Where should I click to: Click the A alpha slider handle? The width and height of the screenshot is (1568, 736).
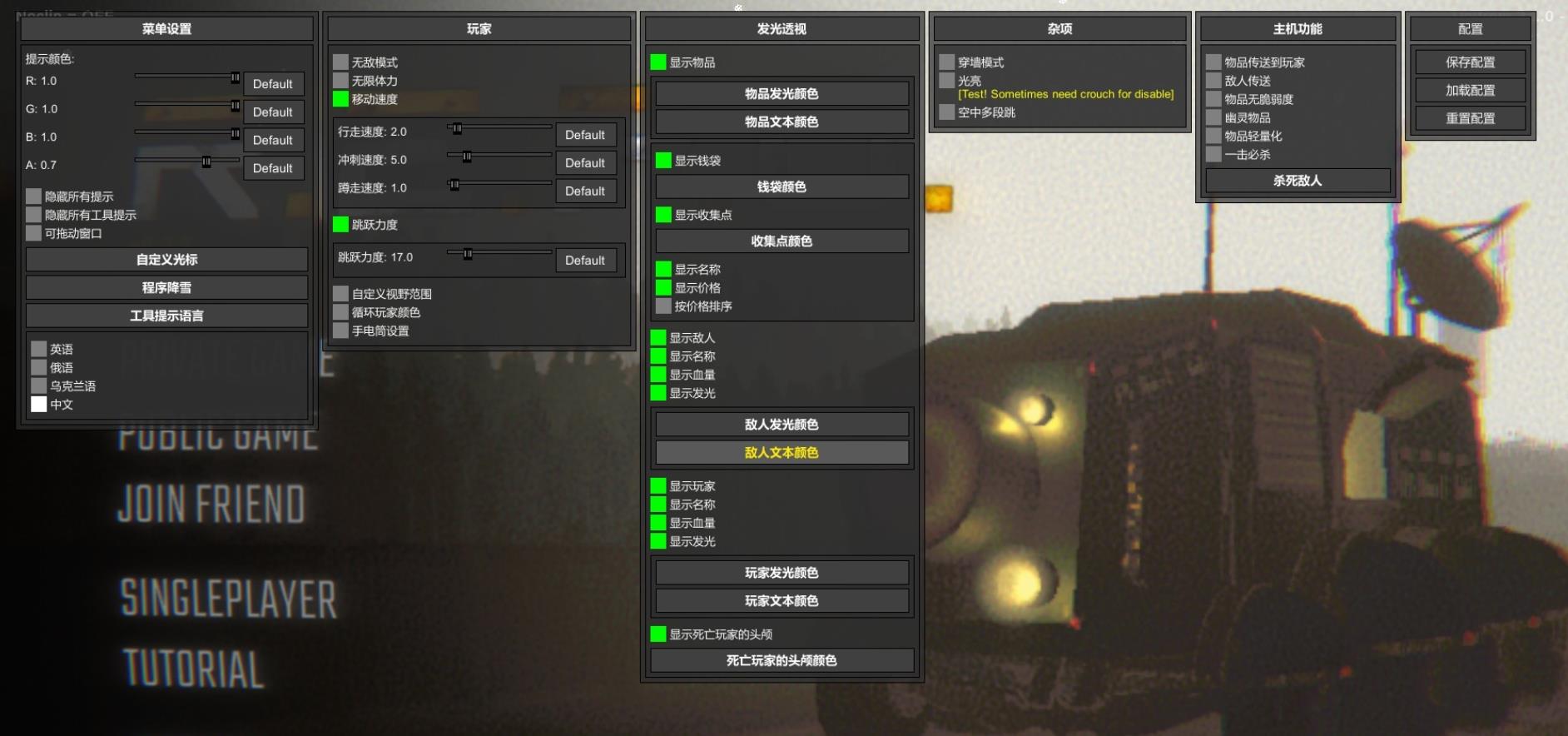click(x=206, y=162)
